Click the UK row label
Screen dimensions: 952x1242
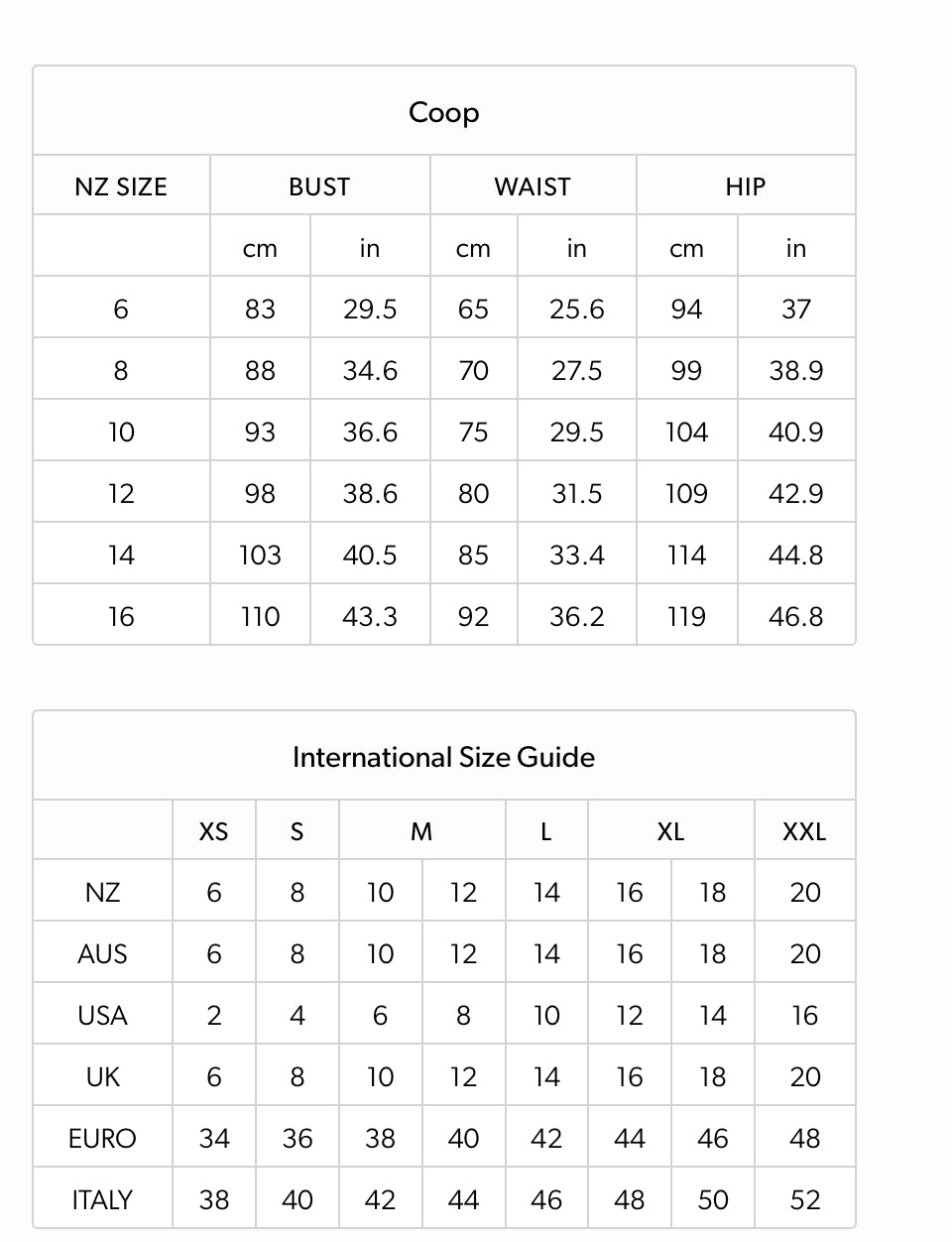coord(102,1077)
